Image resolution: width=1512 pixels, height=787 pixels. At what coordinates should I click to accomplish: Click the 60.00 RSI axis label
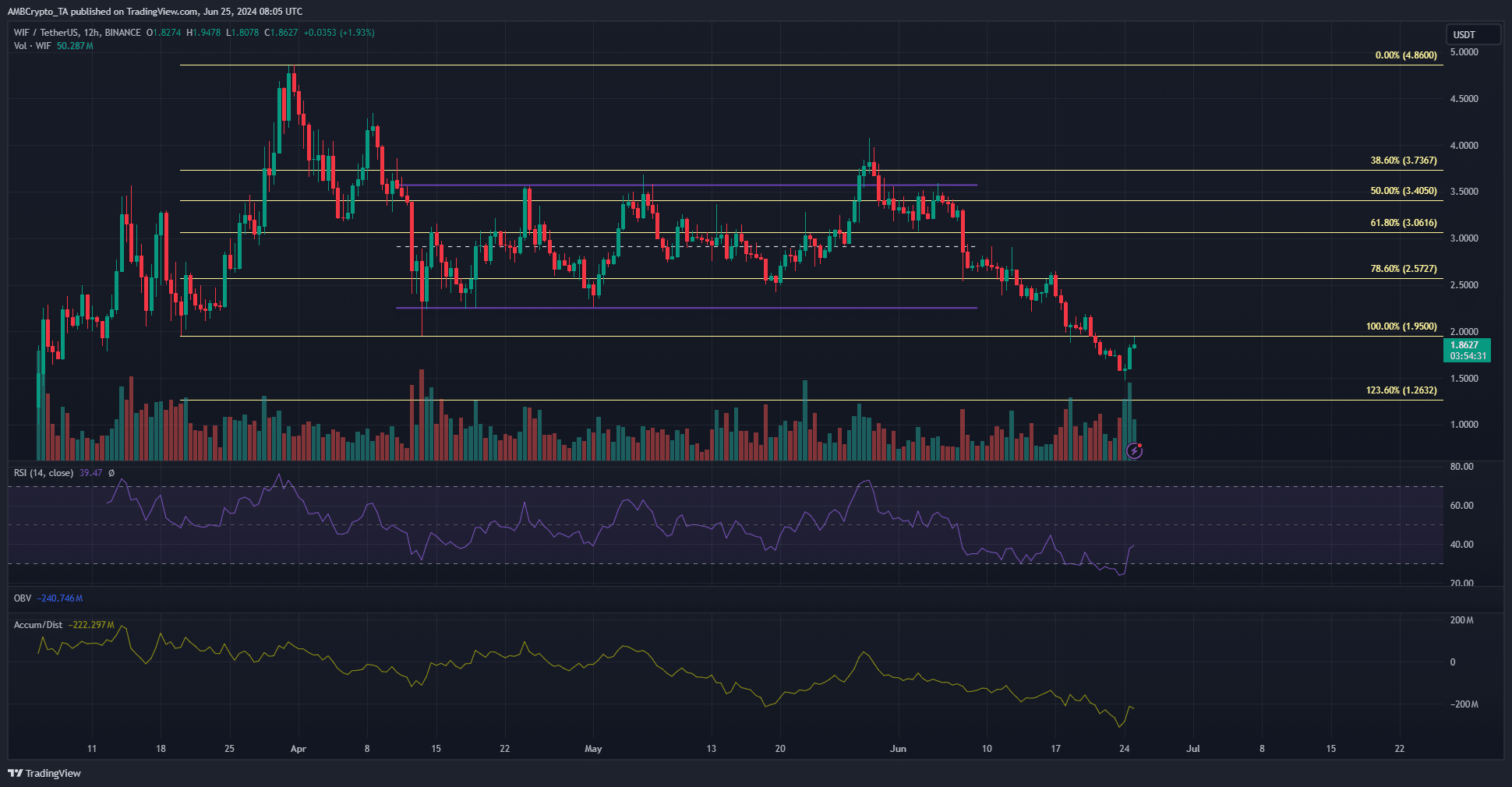pyautogui.click(x=1461, y=506)
